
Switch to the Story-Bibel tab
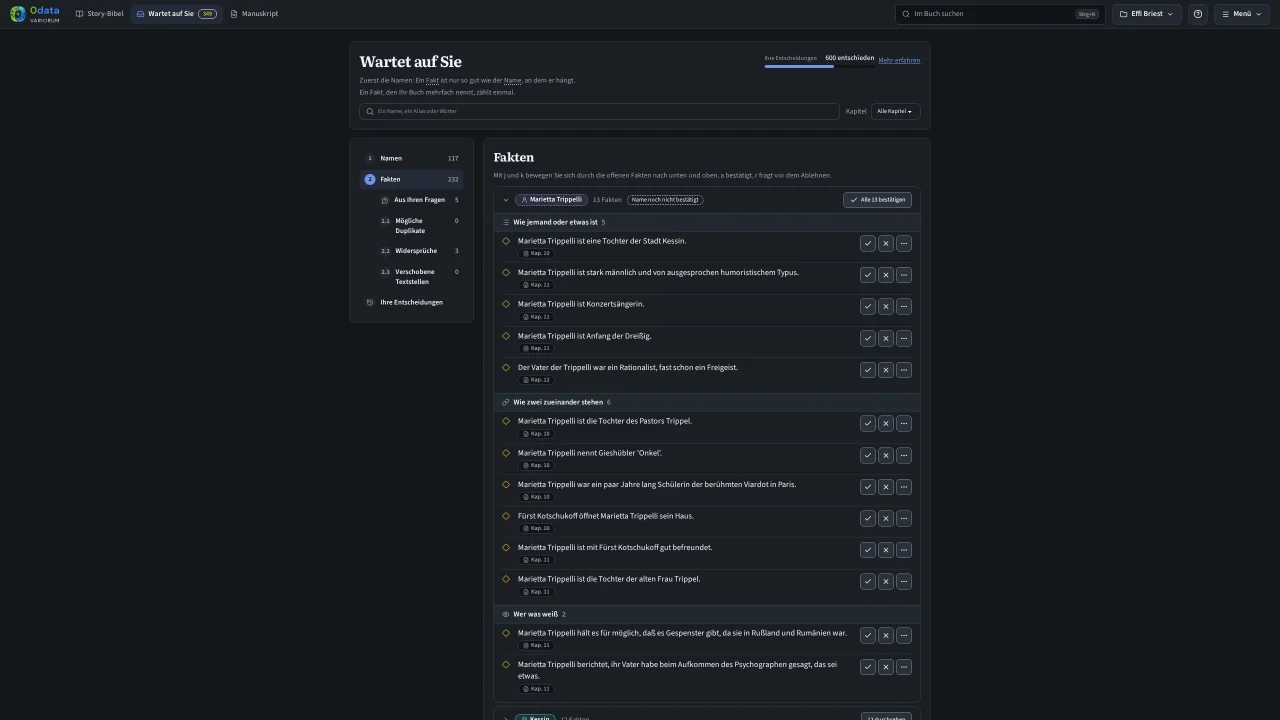(100, 14)
